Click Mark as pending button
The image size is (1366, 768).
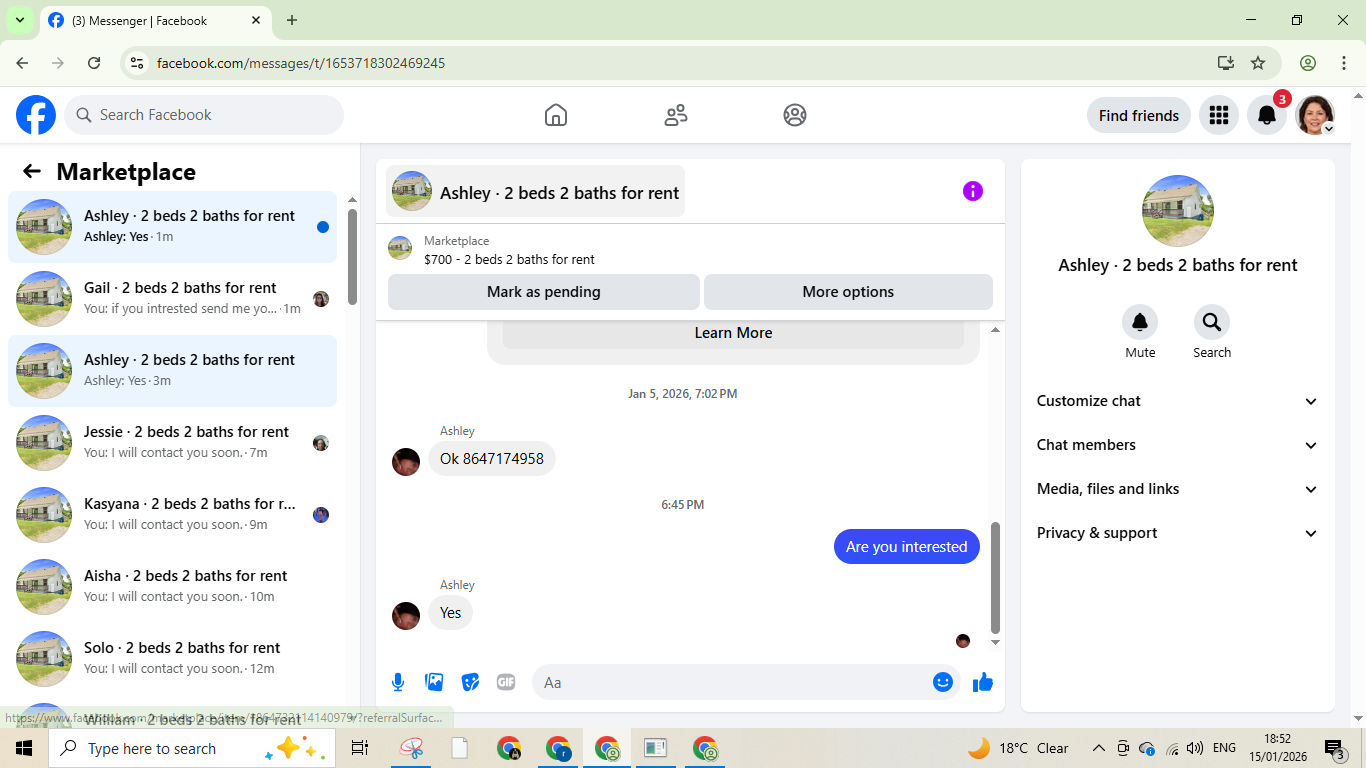click(x=544, y=292)
